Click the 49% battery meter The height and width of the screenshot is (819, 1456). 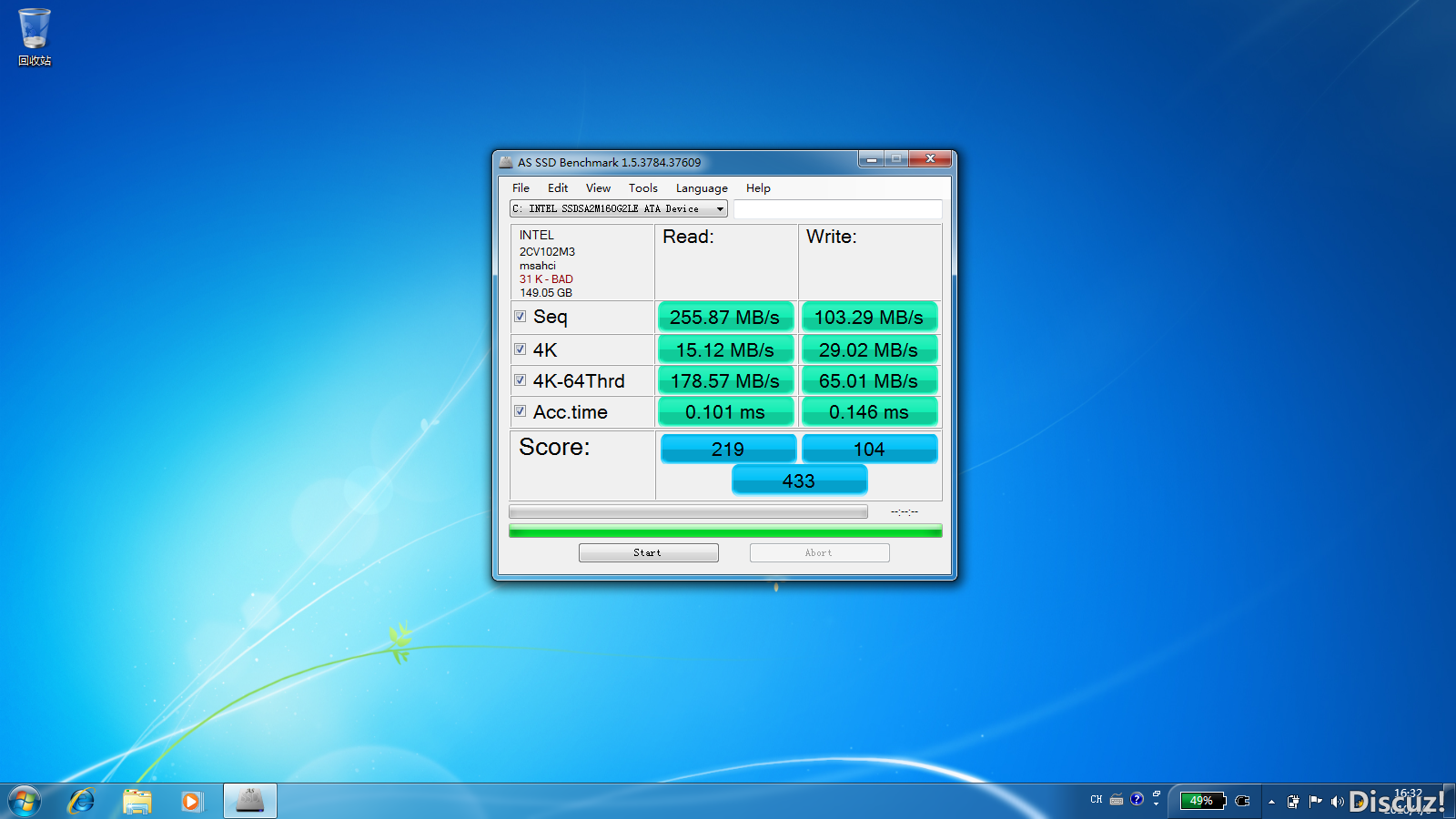click(x=1202, y=801)
